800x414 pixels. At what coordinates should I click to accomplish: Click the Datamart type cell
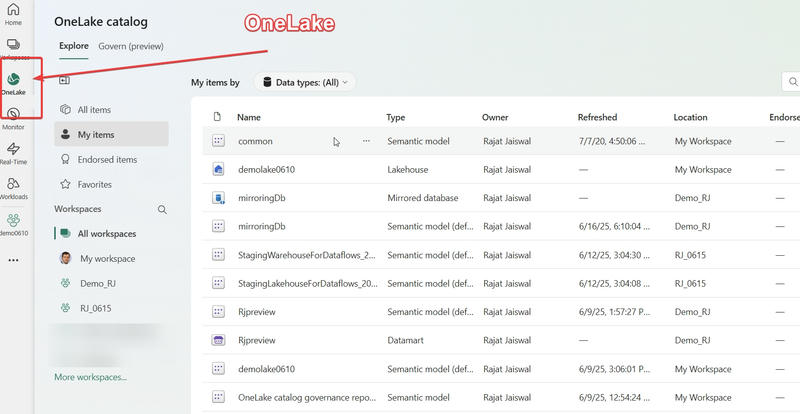(x=406, y=340)
